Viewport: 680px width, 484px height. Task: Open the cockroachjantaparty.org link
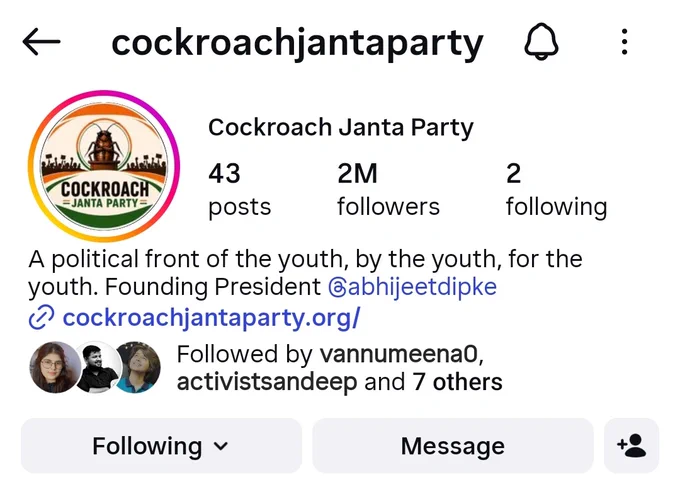211,318
